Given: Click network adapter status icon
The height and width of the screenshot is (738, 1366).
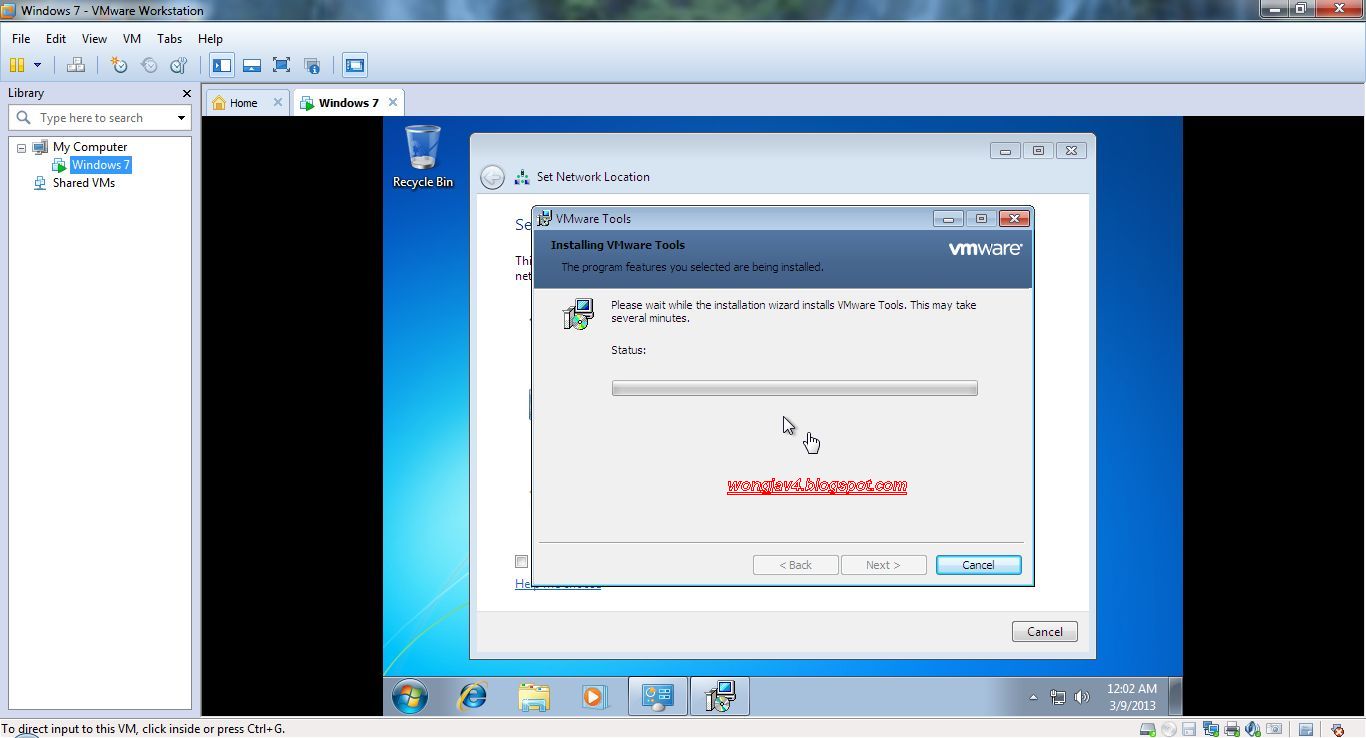Looking at the screenshot, I should point(1211,729).
